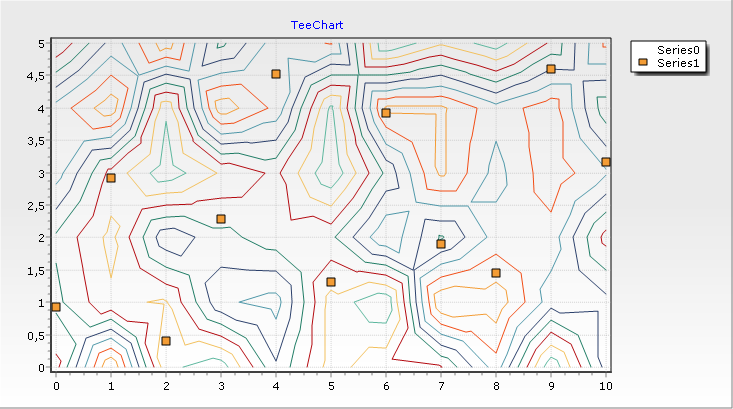733x409 pixels.
Task: Click the TeeChart title text
Action: (317, 25)
